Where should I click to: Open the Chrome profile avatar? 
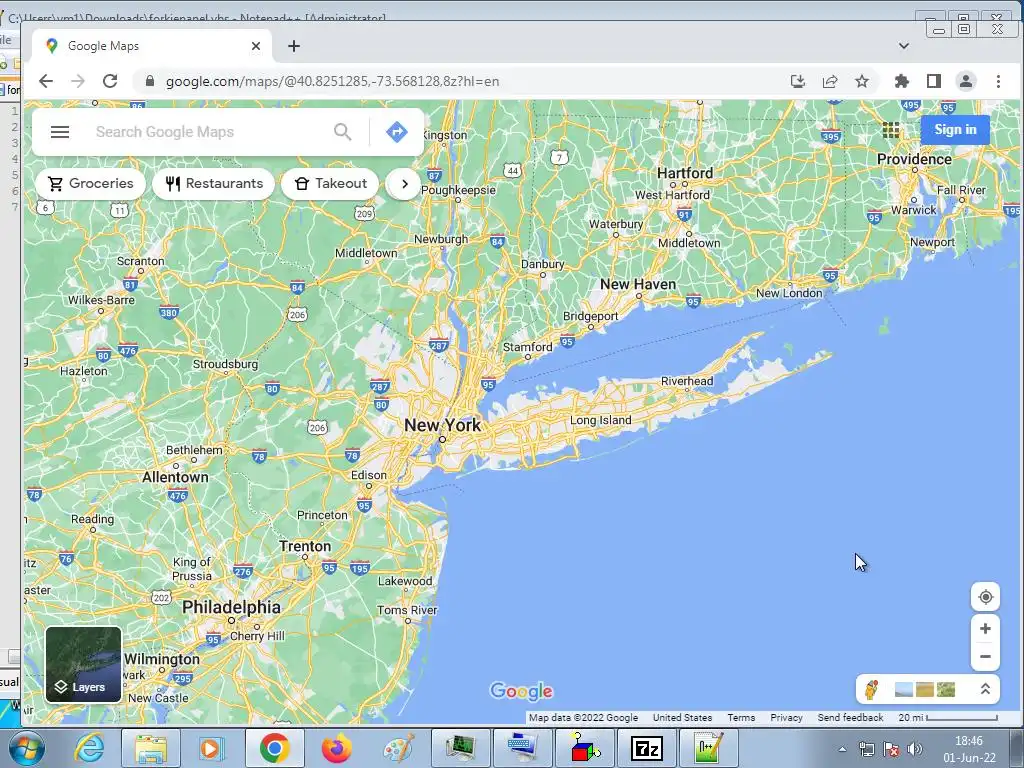coord(966,81)
